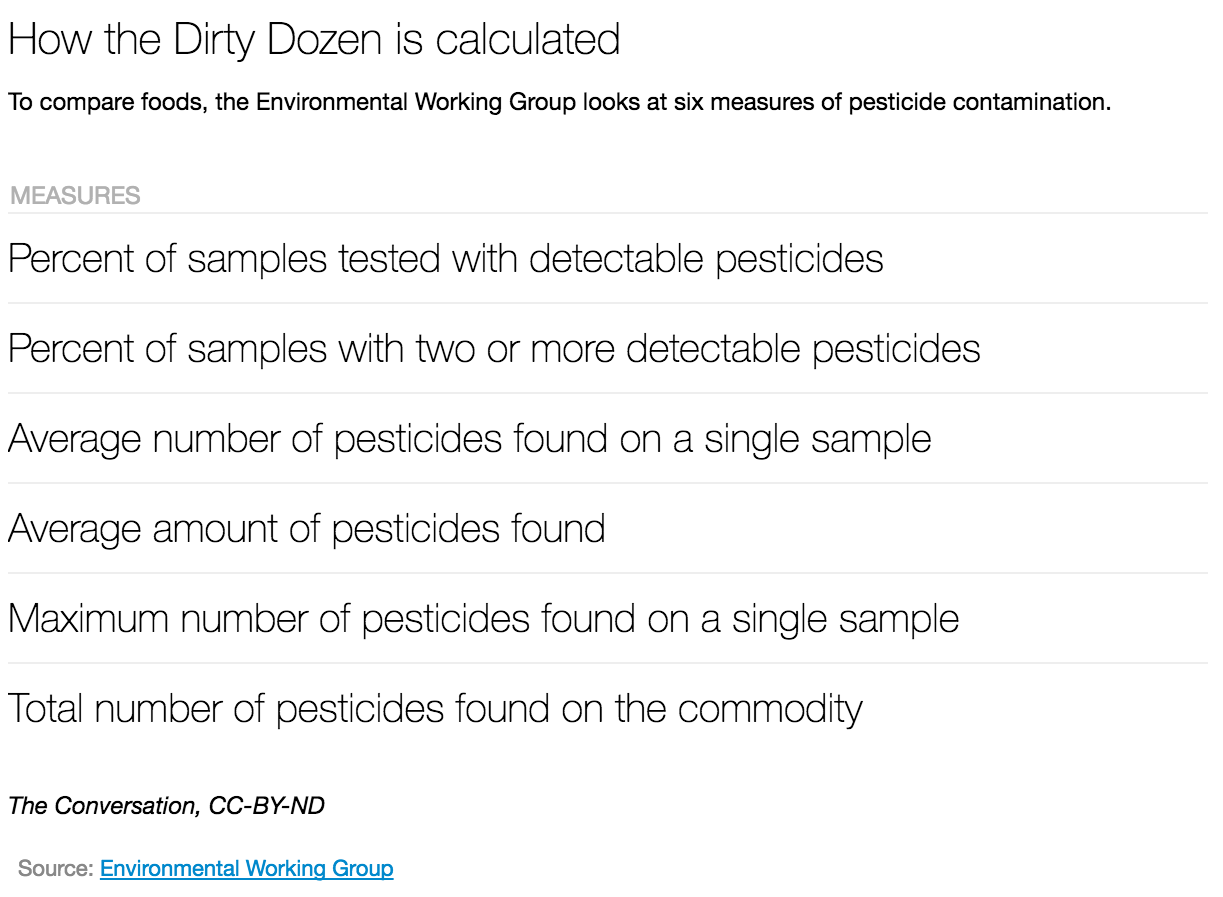This screenshot has width=1223, height=897.
Task: Click the word 'Maximum' in the table
Action: [90, 619]
